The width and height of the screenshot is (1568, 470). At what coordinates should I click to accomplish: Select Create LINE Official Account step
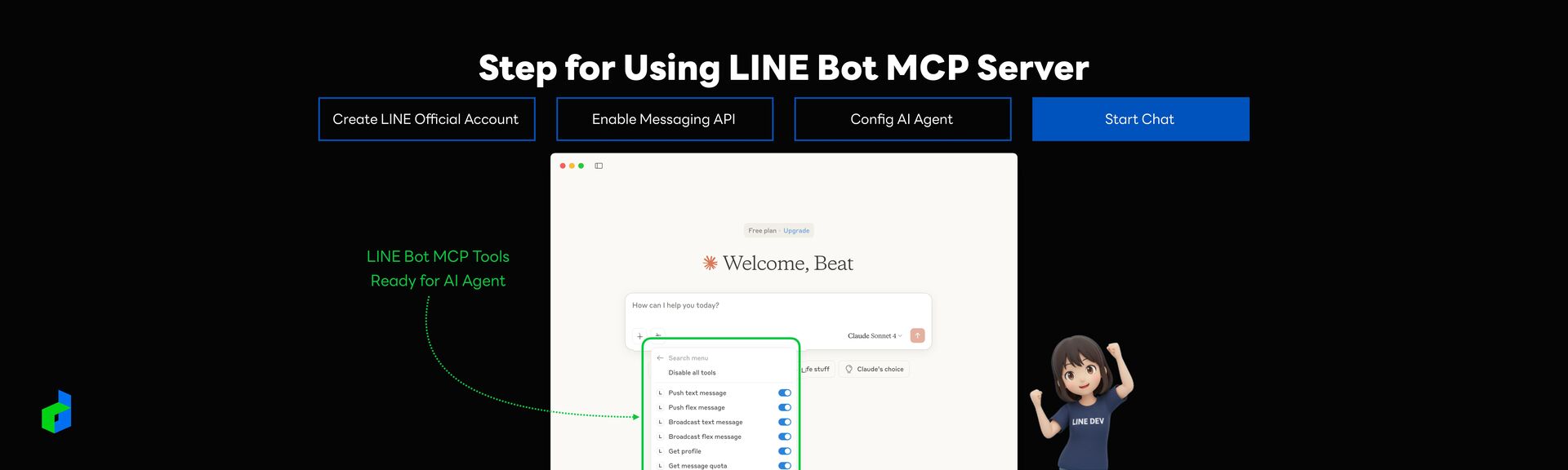click(426, 119)
